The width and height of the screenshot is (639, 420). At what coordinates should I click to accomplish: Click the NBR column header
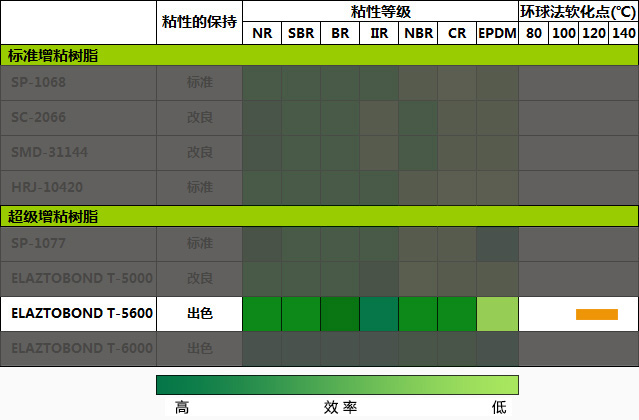pos(418,33)
